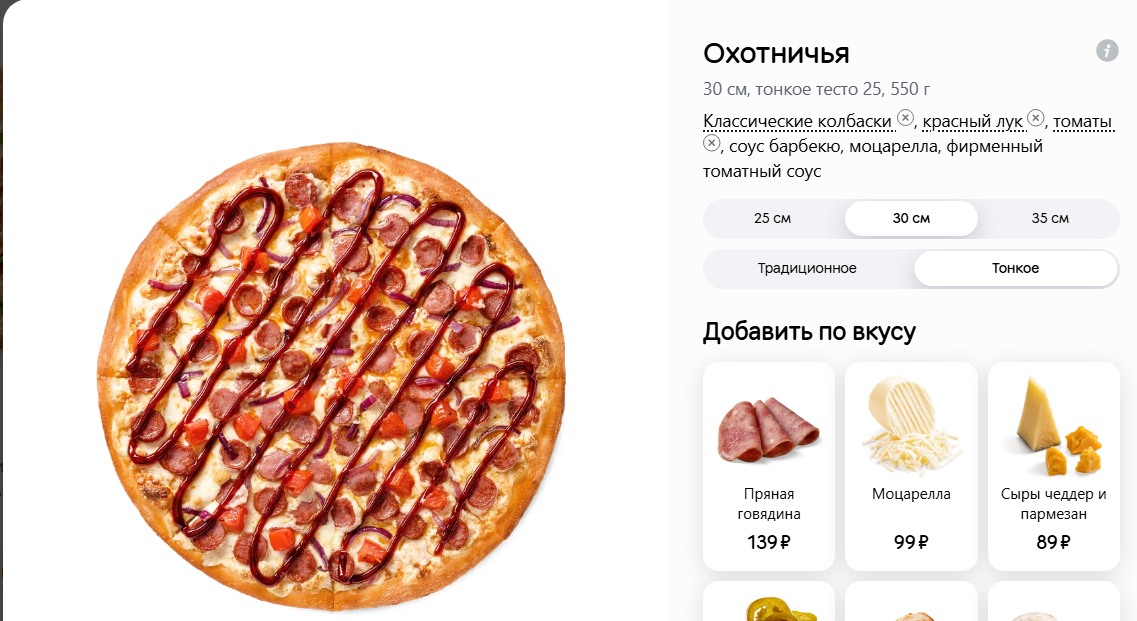Remove the classic sausages ingredient

pos(905,118)
